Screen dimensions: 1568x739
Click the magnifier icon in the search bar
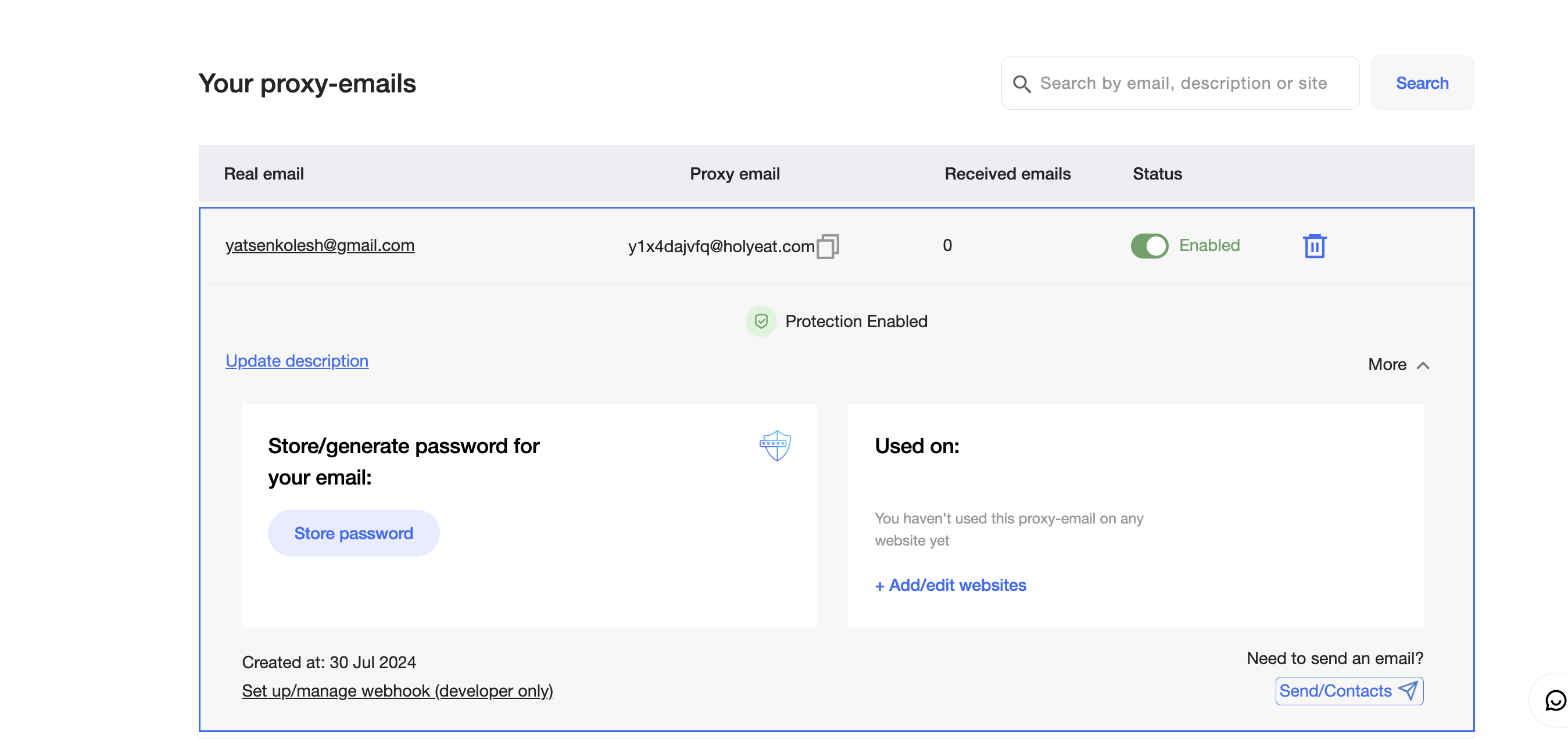pyautogui.click(x=1023, y=82)
